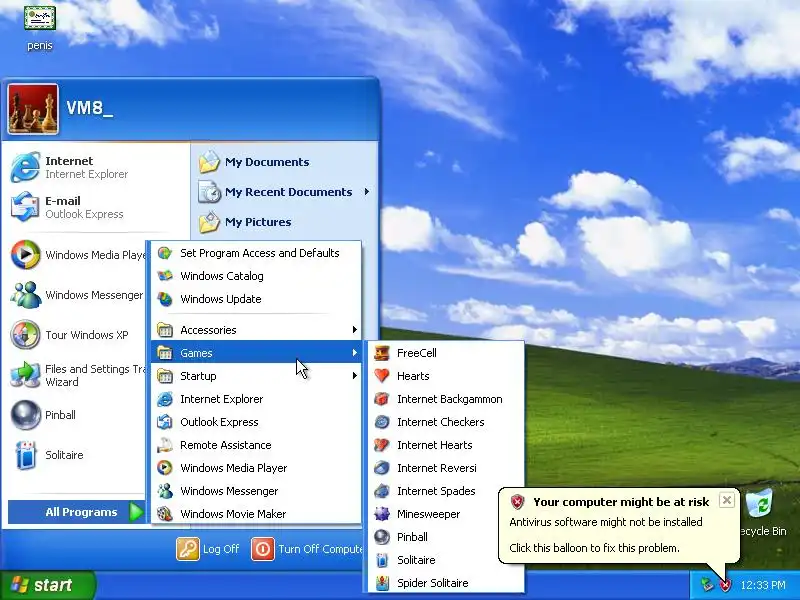The image size is (800, 600).
Task: Choose Windows Messenger in All Programs list
Action: coord(256,491)
